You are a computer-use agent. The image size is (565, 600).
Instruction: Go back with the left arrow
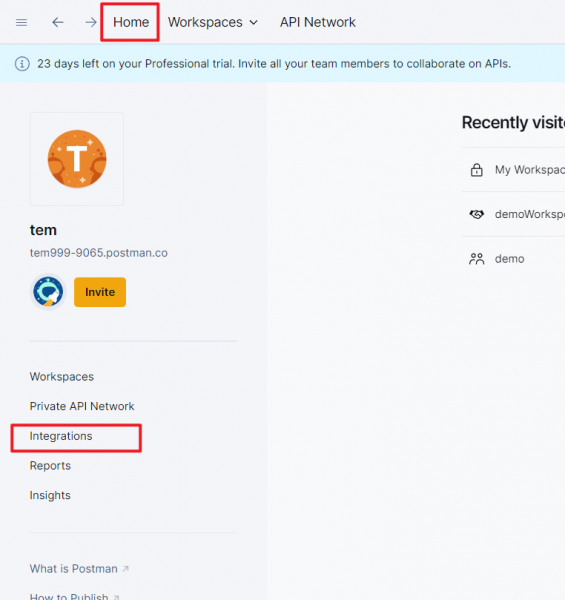[58, 22]
